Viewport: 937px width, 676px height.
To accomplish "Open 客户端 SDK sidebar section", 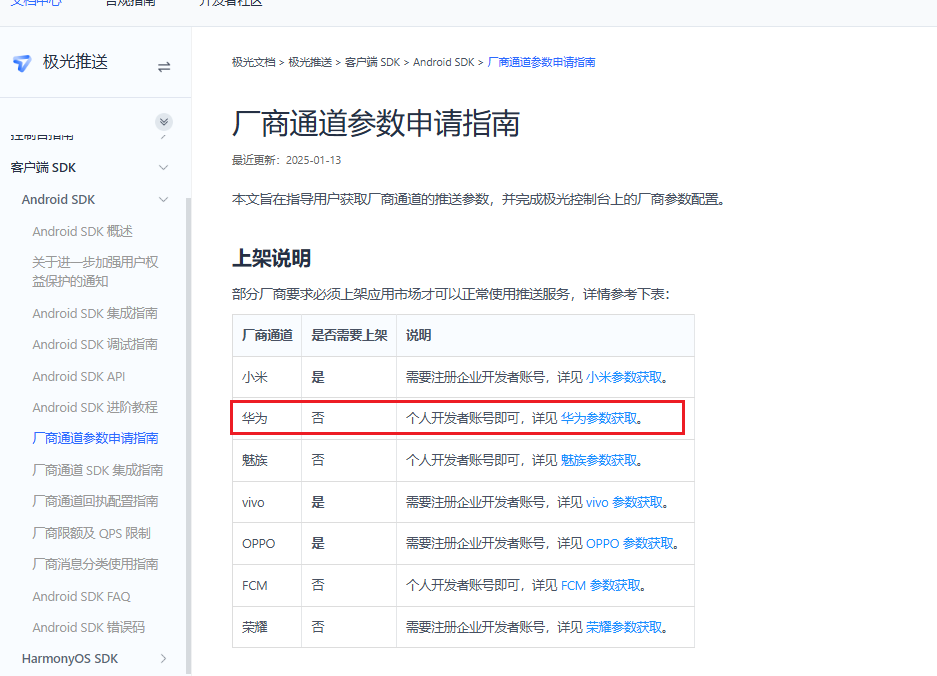I will pyautogui.click(x=43, y=167).
